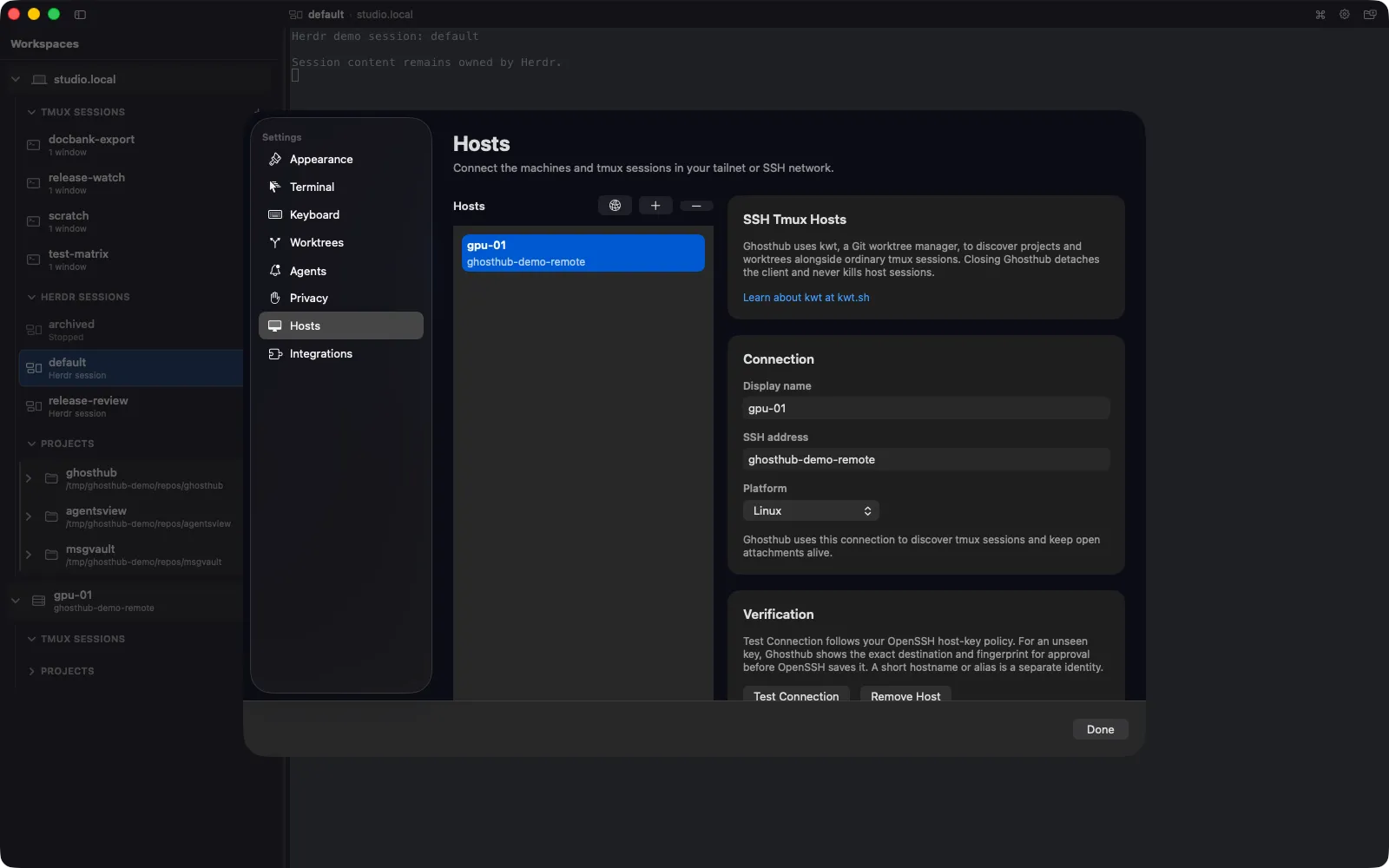This screenshot has width=1389, height=868.
Task: Click the ghosthub project name in sidebar
Action: click(91, 473)
